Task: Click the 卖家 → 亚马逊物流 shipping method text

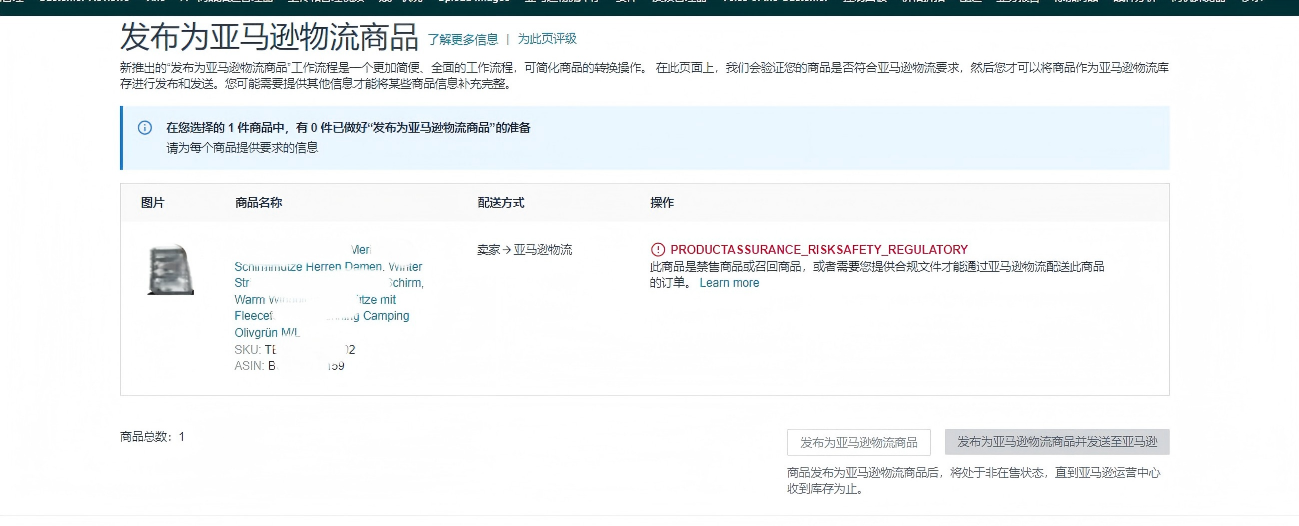Action: coord(525,250)
